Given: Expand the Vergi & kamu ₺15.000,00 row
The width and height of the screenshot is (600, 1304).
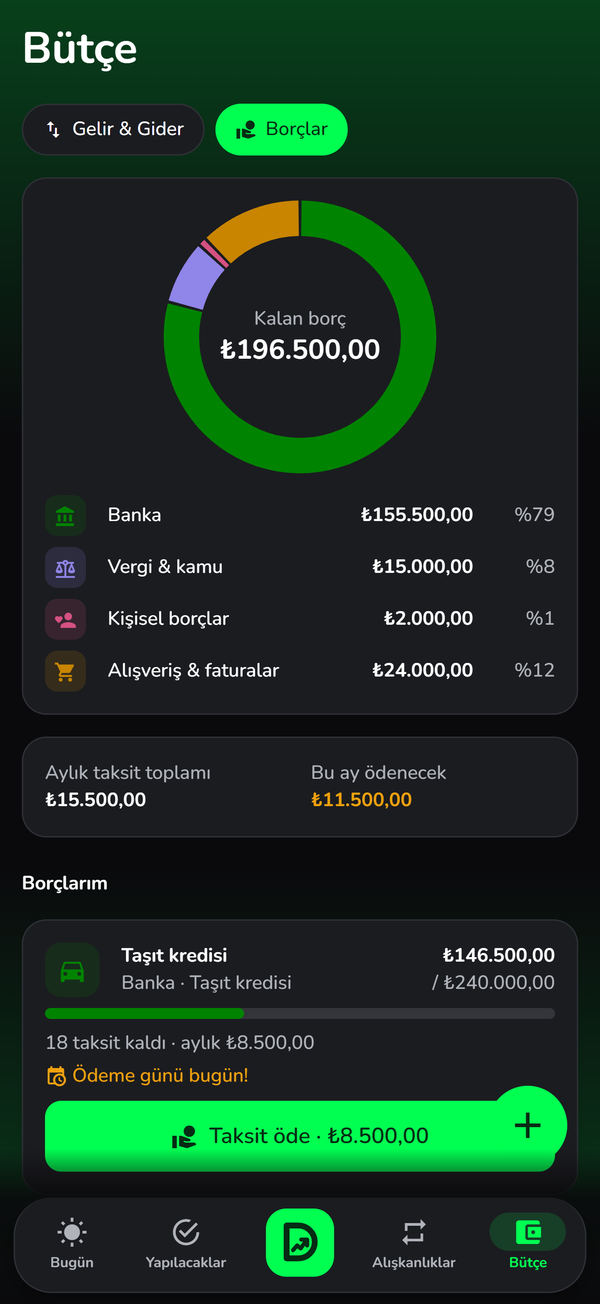Looking at the screenshot, I should pyautogui.click(x=300, y=567).
